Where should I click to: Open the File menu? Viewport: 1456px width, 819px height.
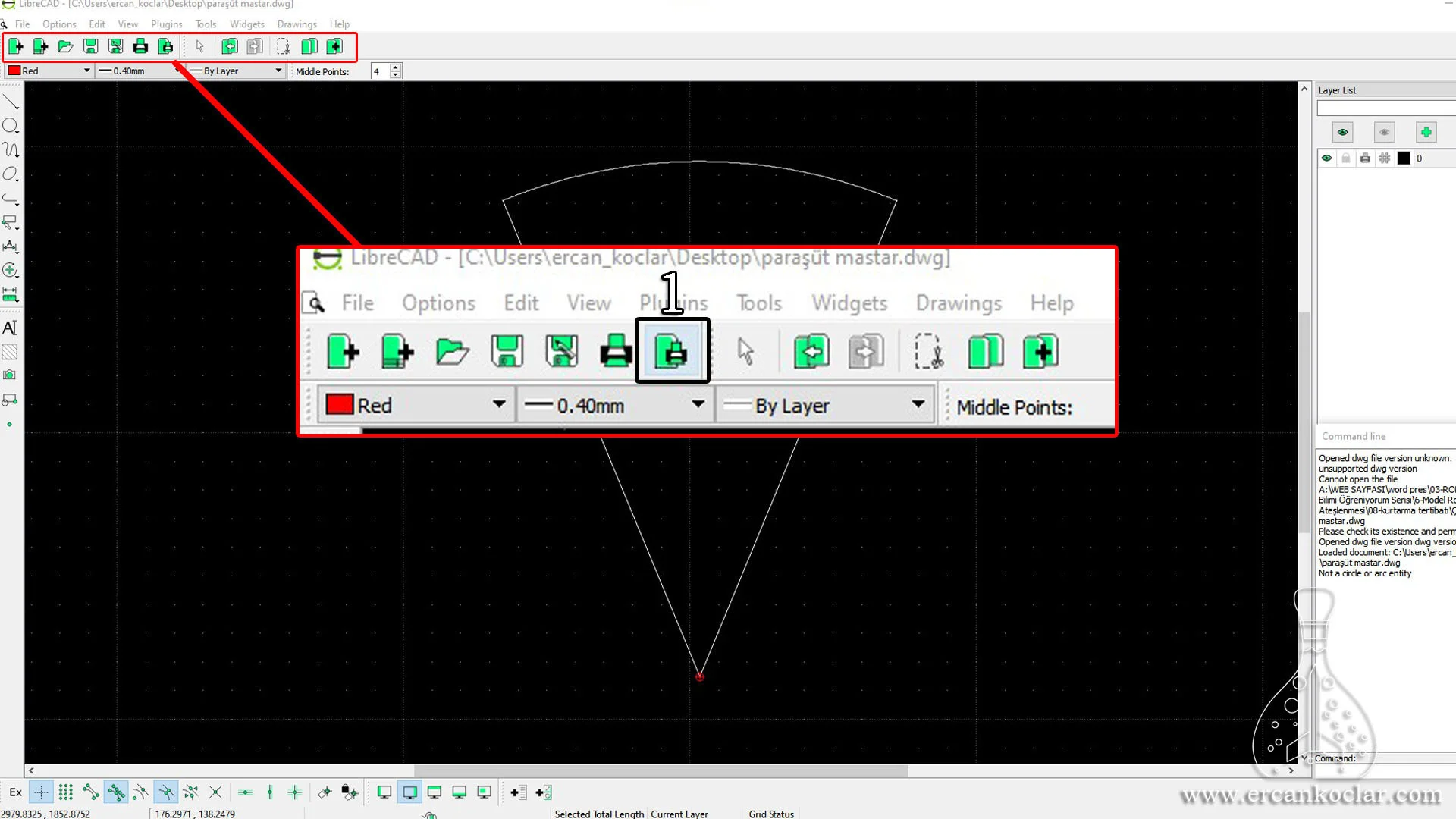[x=23, y=24]
